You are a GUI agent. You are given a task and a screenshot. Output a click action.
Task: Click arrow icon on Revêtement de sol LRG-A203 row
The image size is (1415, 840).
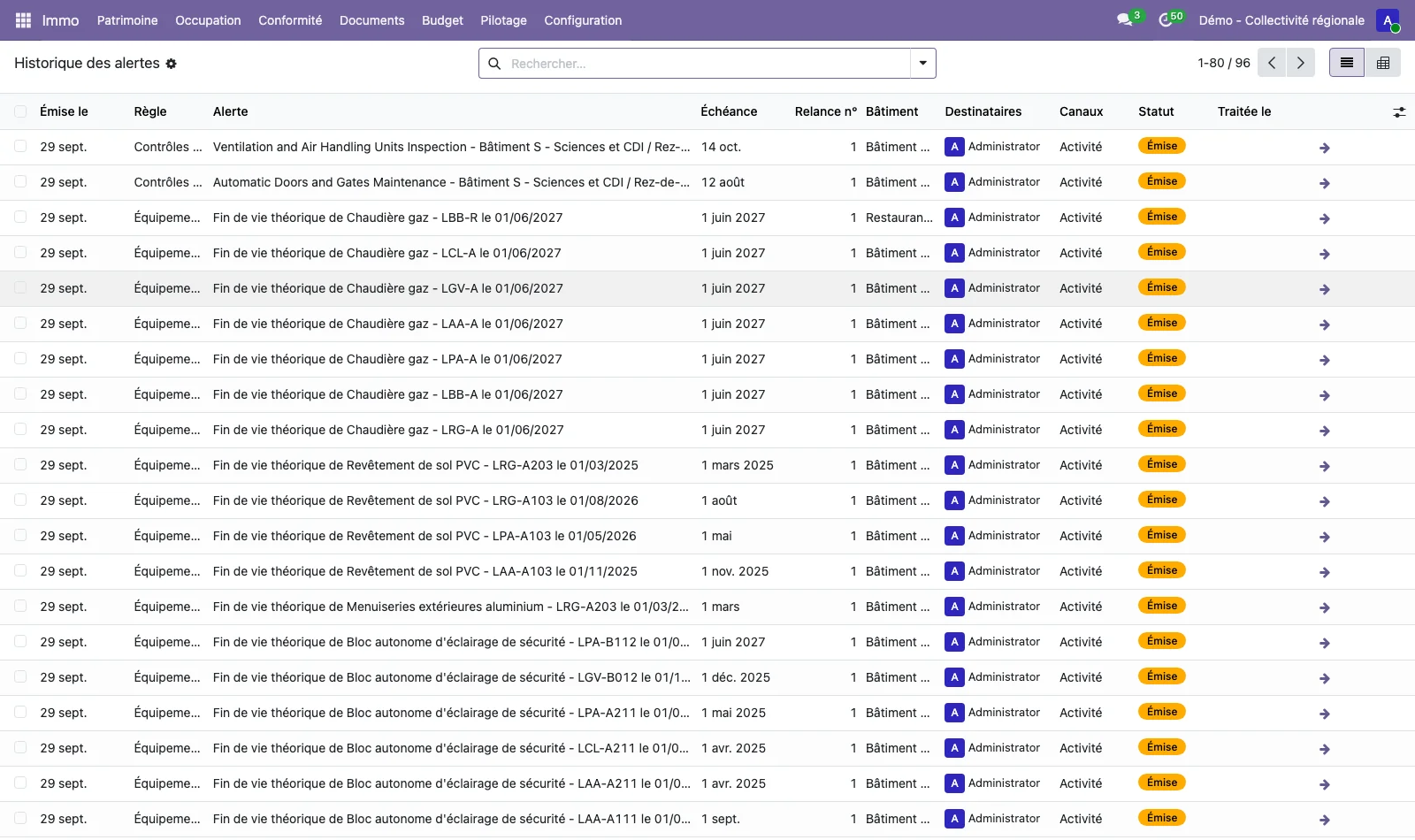pos(1325,466)
